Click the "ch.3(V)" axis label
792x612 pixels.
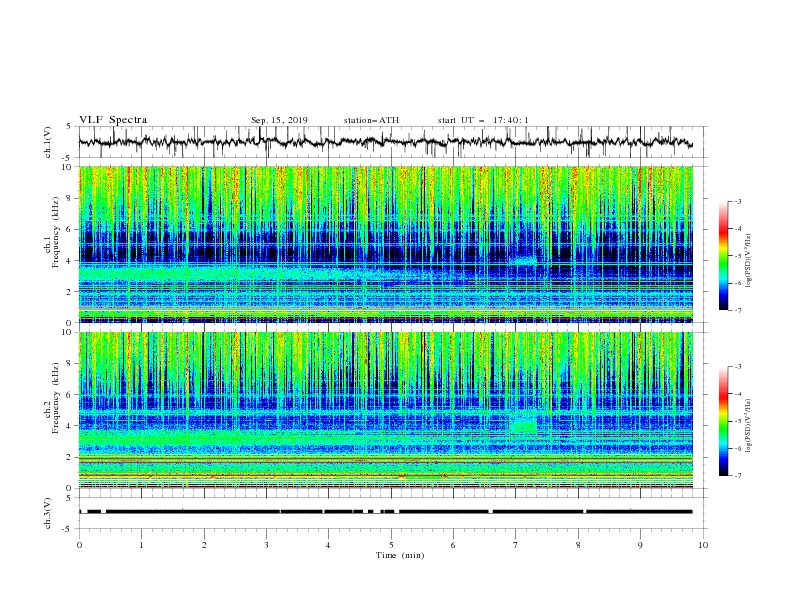point(48,513)
